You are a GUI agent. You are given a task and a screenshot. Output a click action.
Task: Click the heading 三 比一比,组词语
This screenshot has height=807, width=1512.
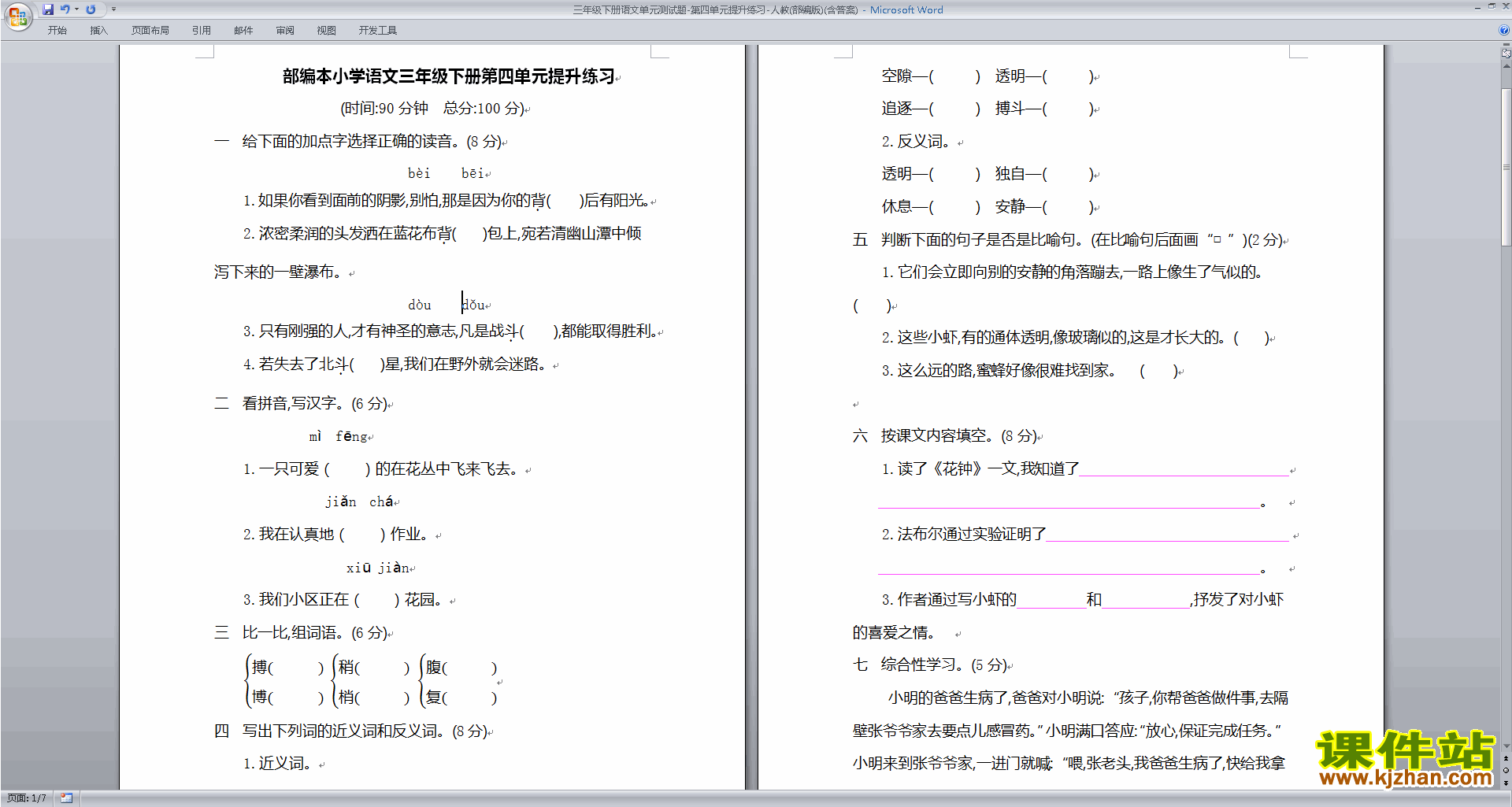(301, 633)
